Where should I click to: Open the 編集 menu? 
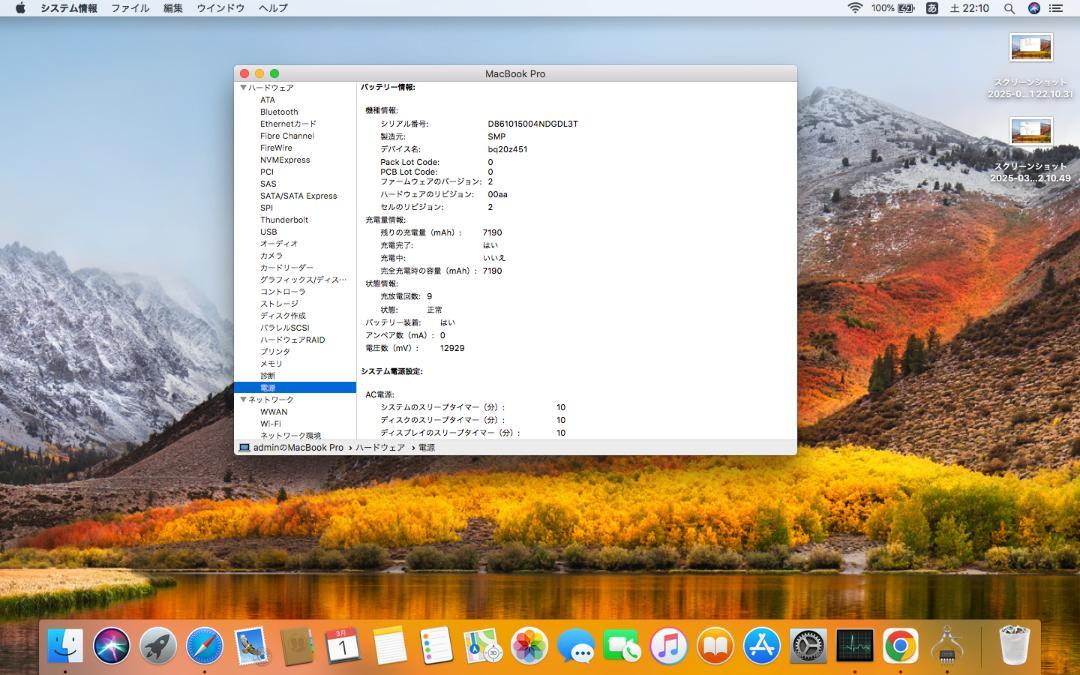(x=173, y=8)
